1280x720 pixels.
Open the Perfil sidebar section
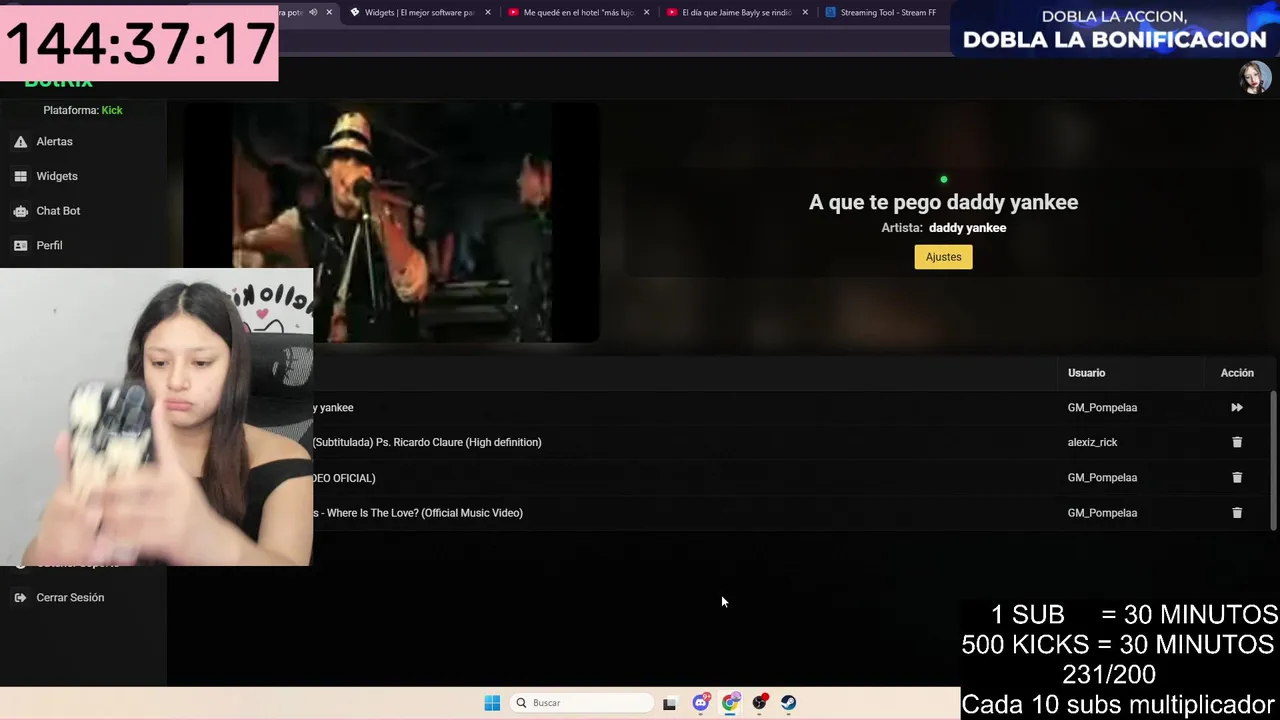coord(49,245)
